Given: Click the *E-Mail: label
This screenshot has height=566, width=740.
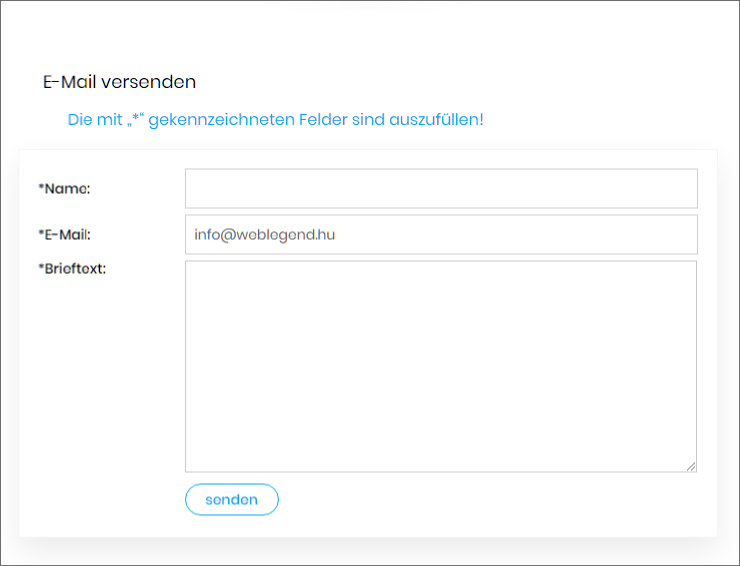Looking at the screenshot, I should click(x=64, y=235).
